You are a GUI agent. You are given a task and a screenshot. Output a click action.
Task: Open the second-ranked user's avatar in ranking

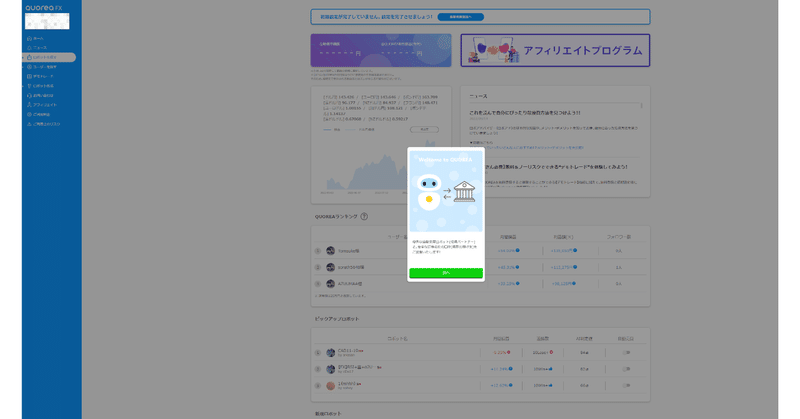point(331,267)
